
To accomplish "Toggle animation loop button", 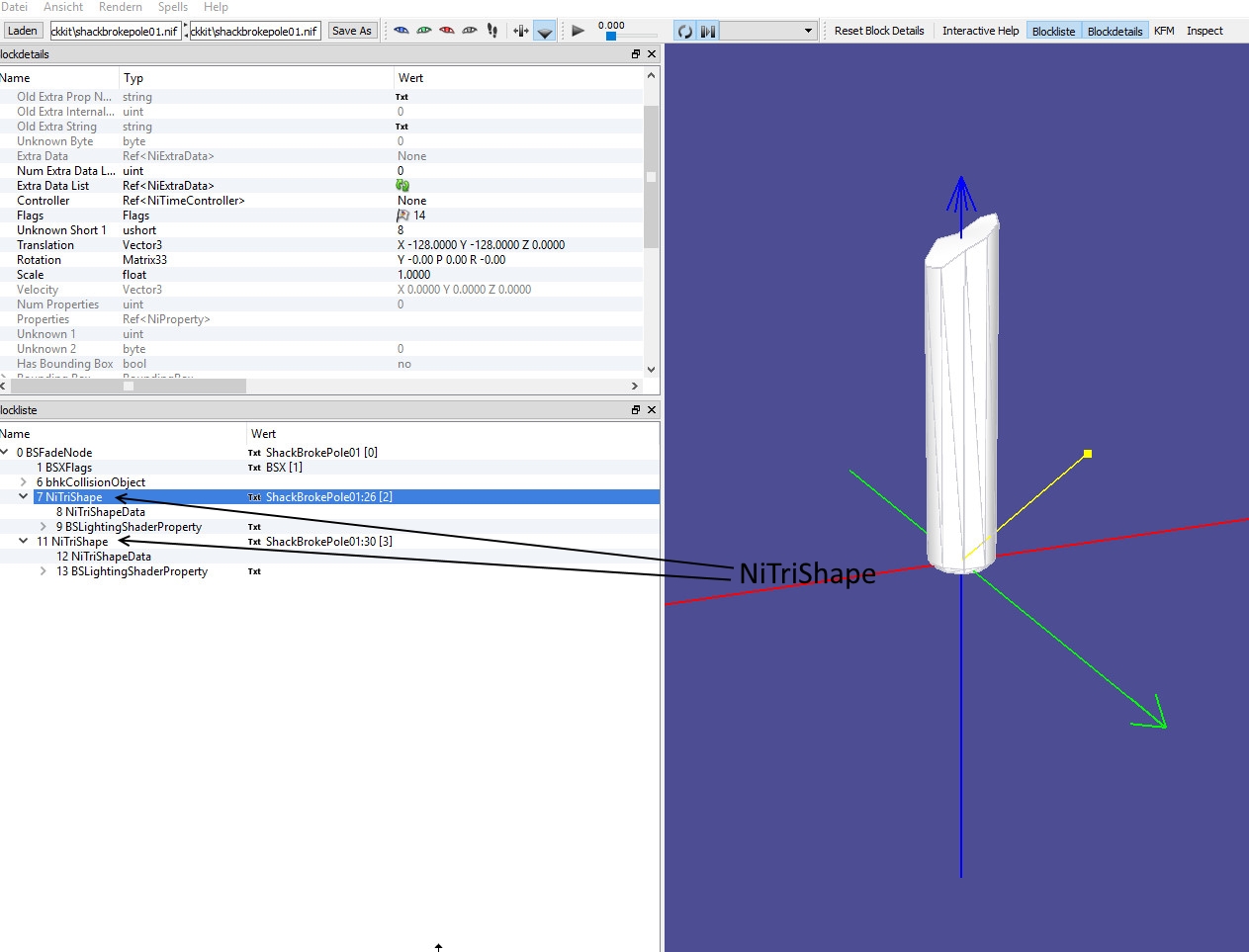I will [684, 32].
